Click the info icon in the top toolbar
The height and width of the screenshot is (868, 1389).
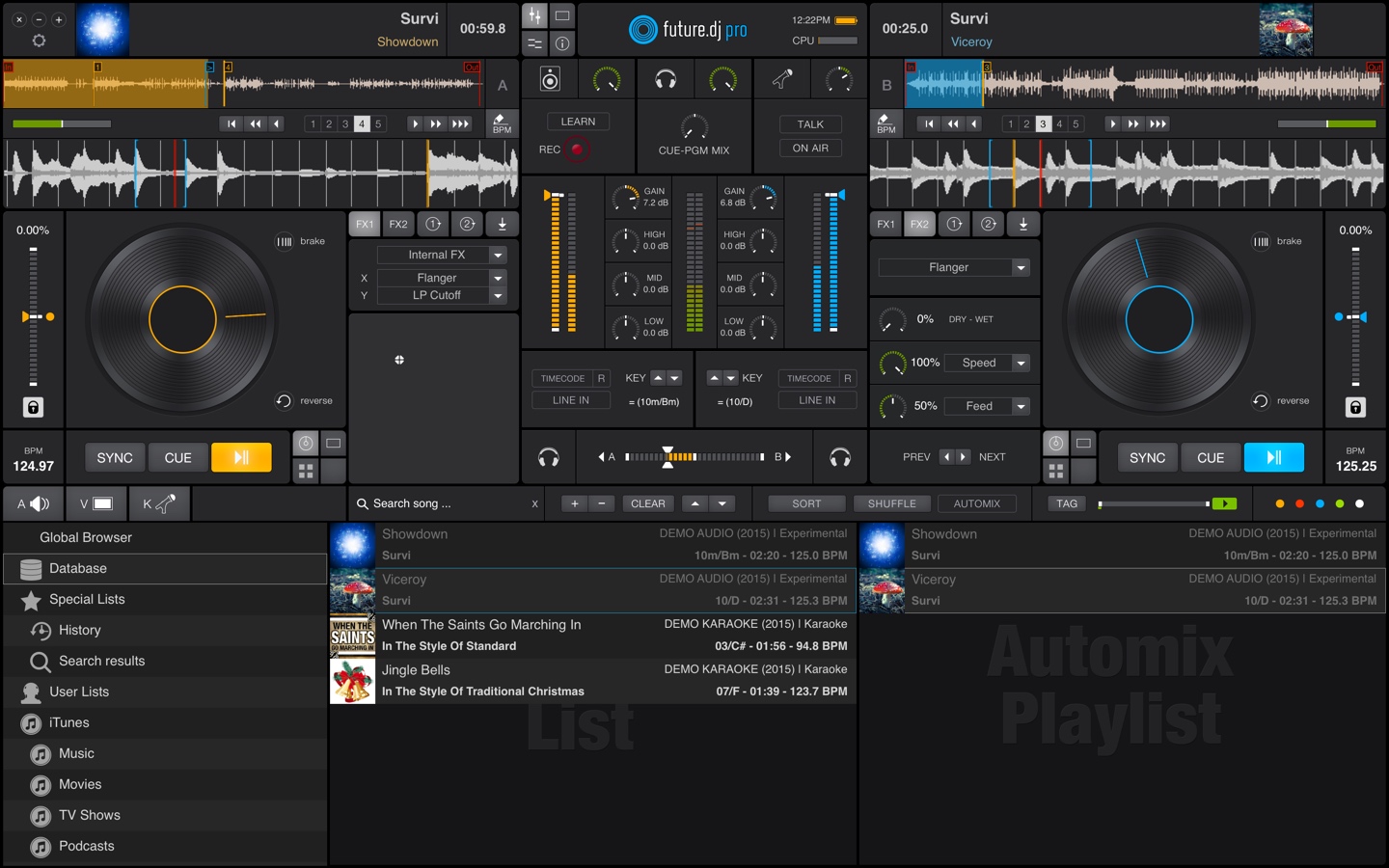pyautogui.click(x=560, y=42)
